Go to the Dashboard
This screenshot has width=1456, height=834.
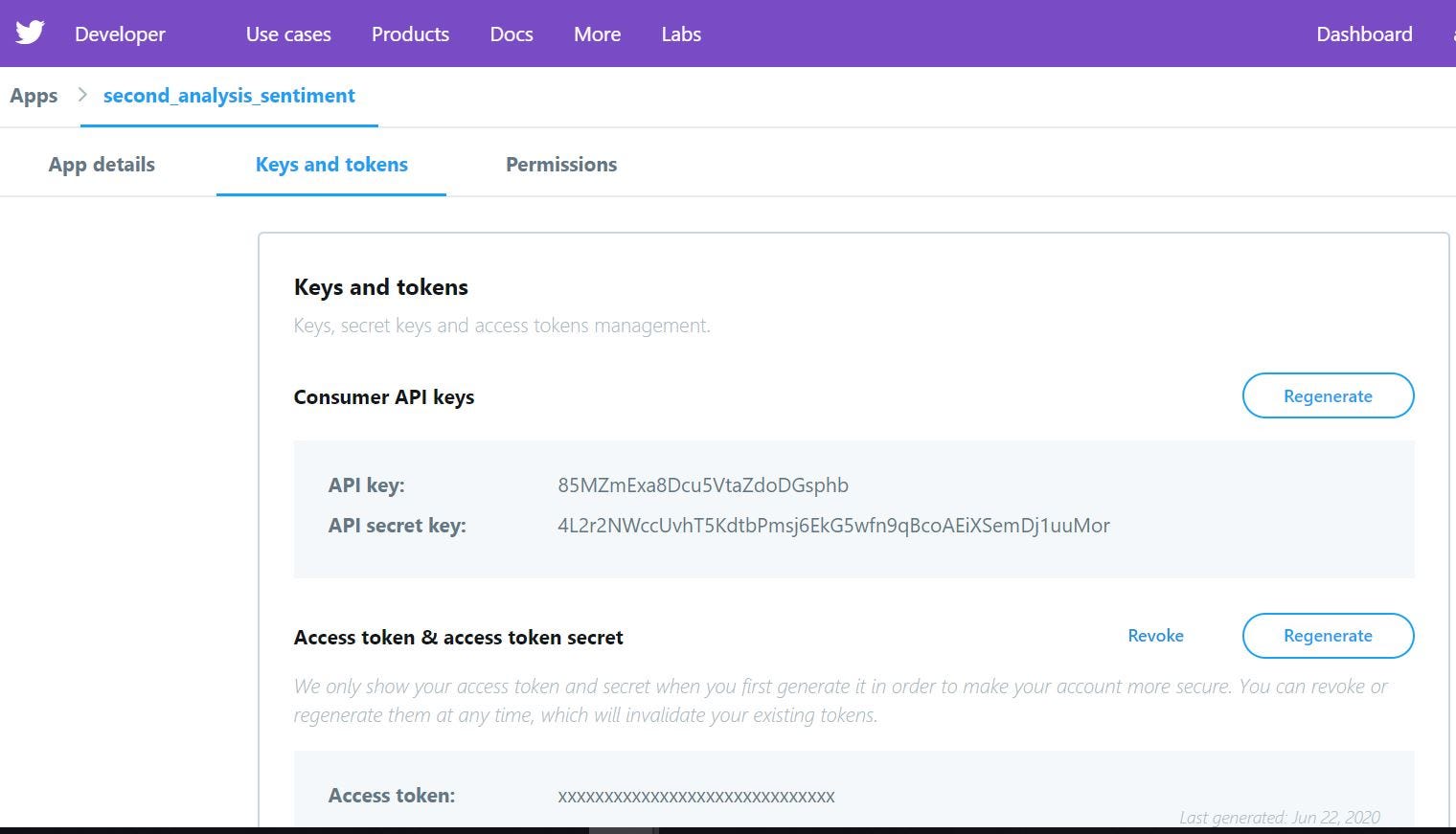pos(1364,34)
